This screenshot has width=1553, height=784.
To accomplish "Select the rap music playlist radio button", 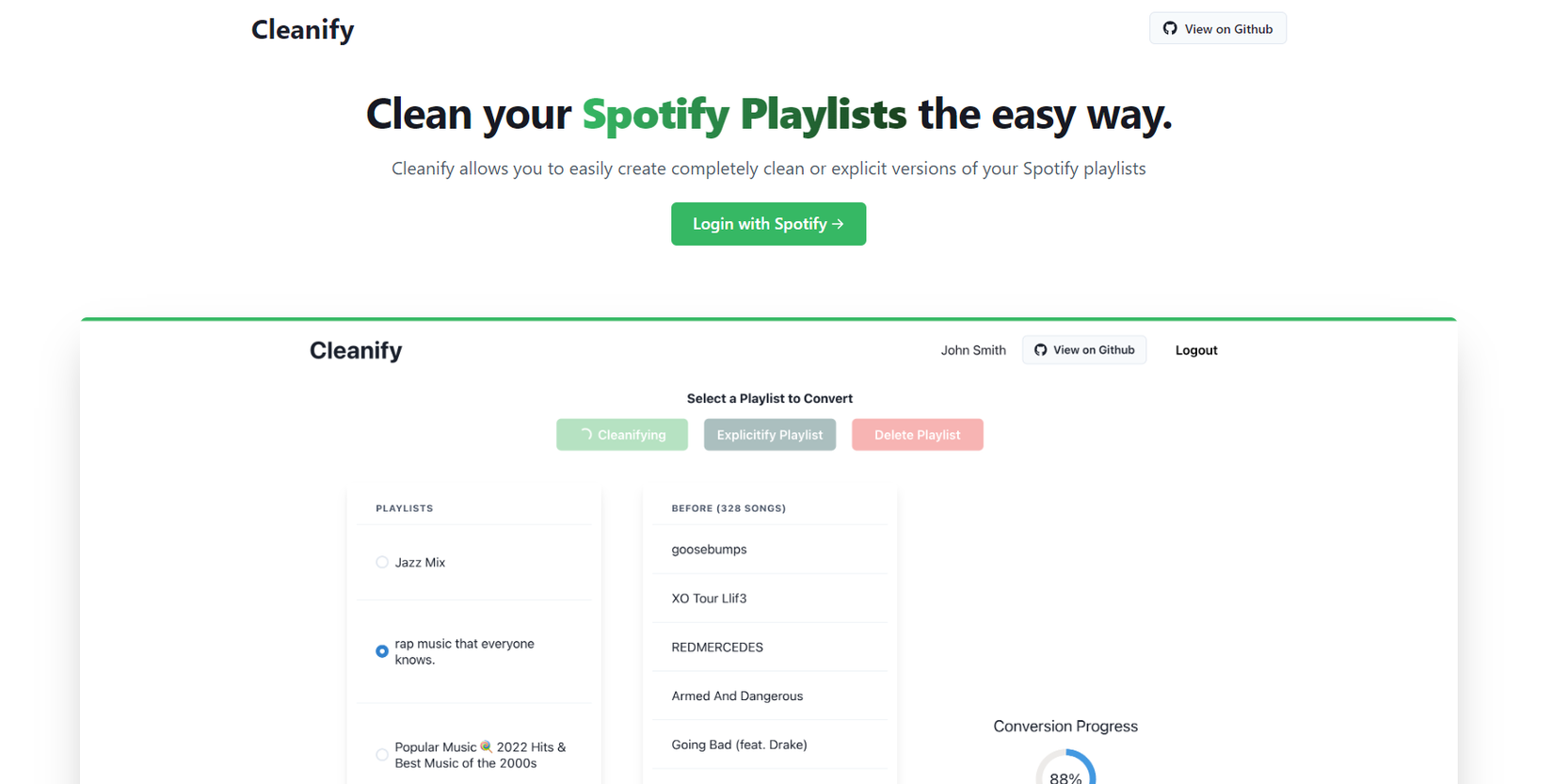I will click(x=382, y=650).
